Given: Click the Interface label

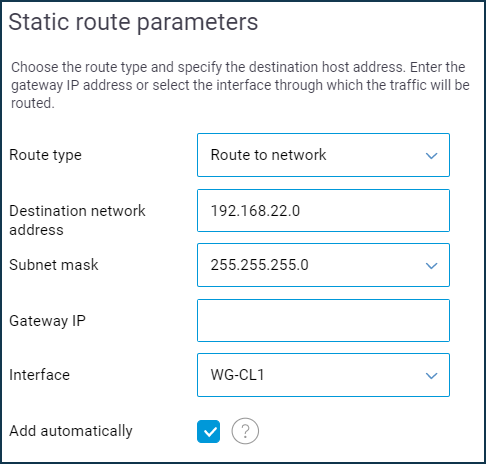Looking at the screenshot, I should coord(40,375).
